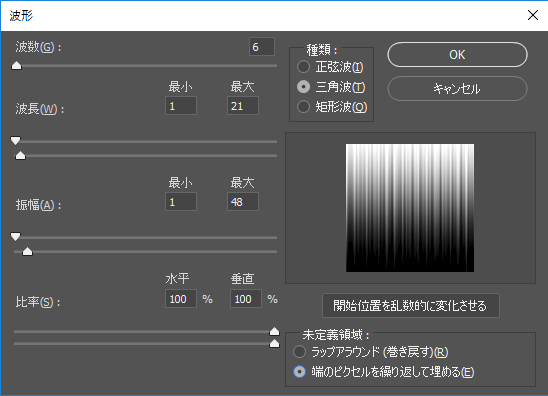Close the 波形 dialog window
Screen dimensions: 548x396
[x=533, y=15]
